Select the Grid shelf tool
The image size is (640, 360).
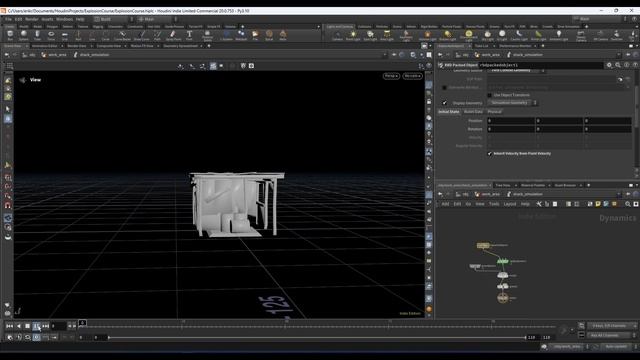coord(64,36)
